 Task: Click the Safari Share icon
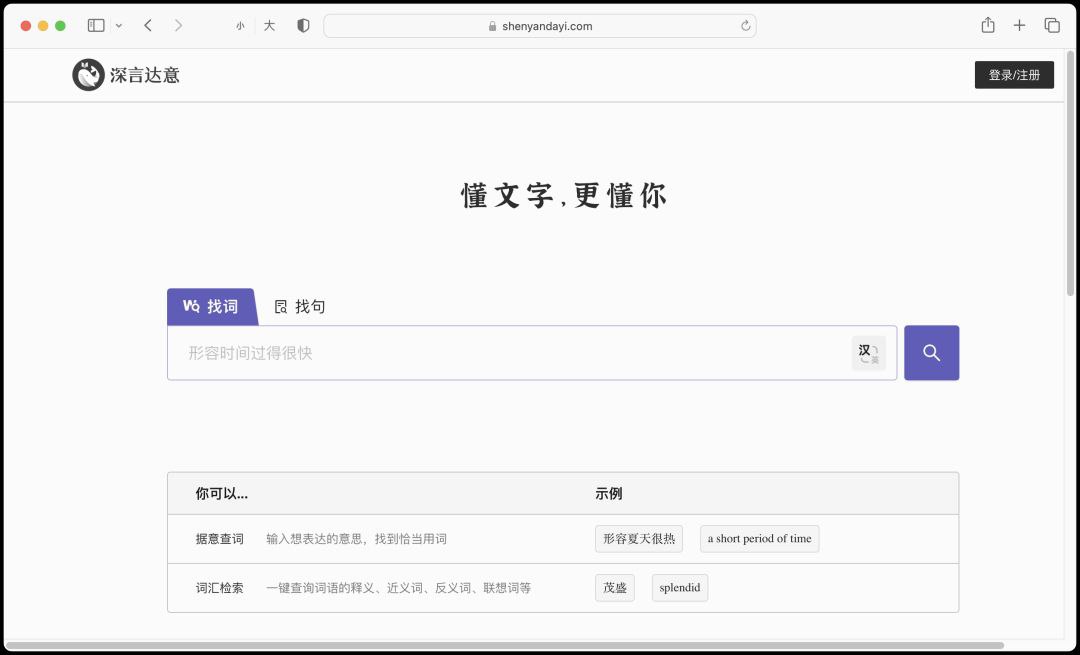click(987, 25)
